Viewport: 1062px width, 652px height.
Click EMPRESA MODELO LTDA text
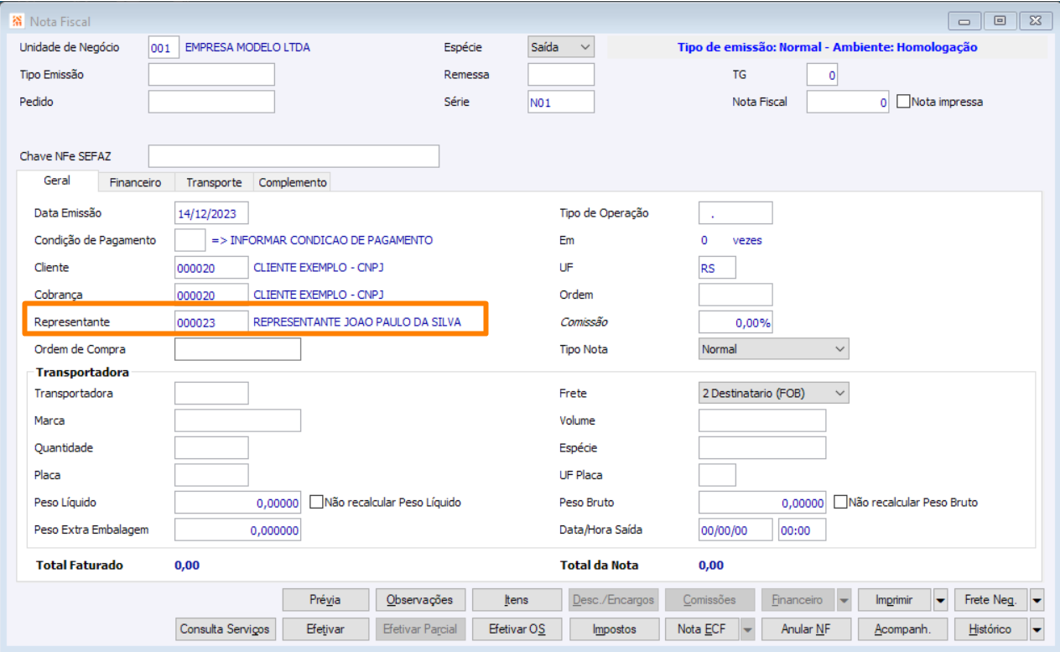(247, 47)
